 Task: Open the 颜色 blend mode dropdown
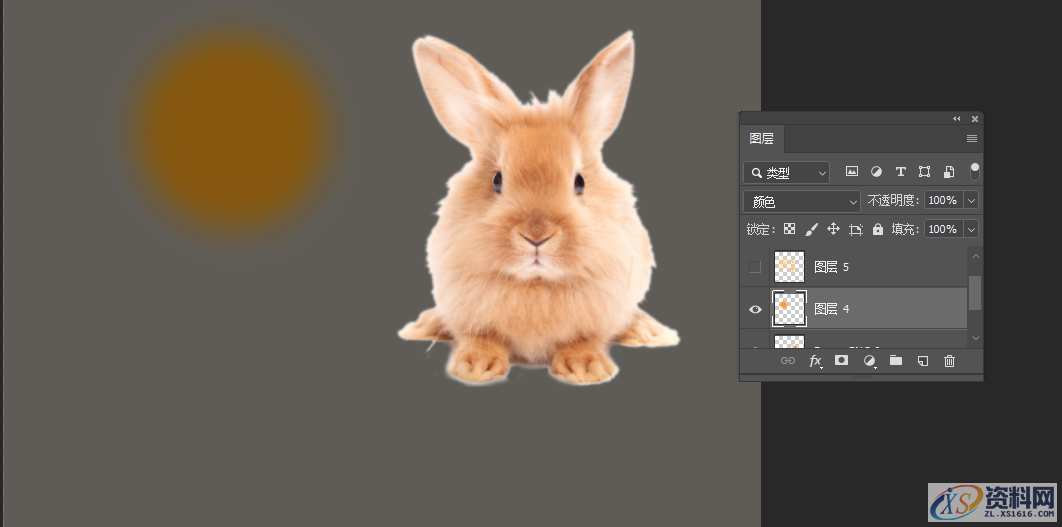801,201
